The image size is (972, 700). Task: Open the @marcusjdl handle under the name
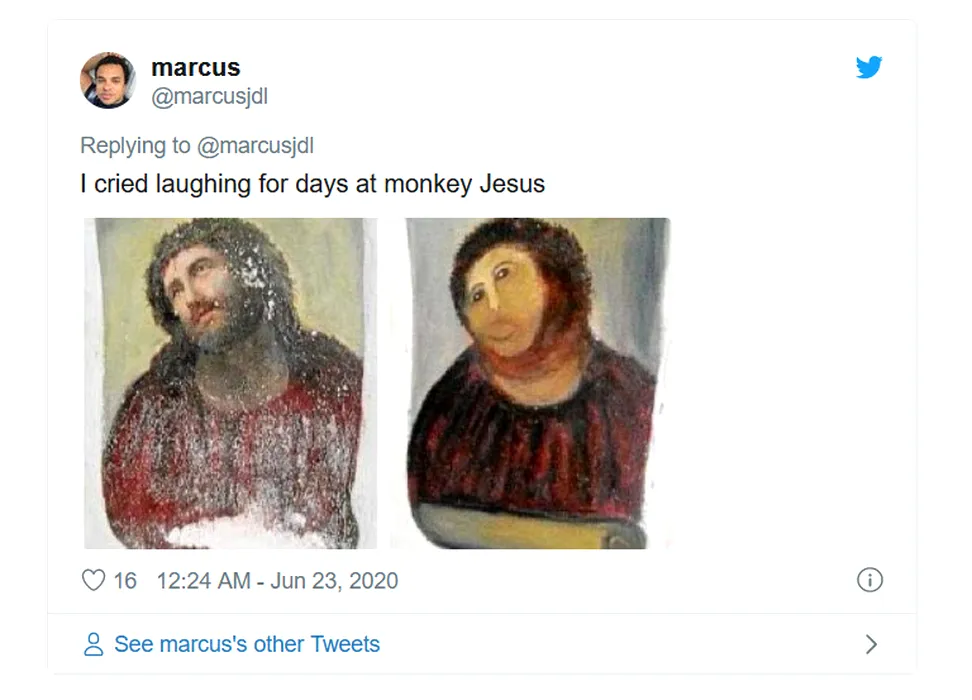[x=209, y=96]
